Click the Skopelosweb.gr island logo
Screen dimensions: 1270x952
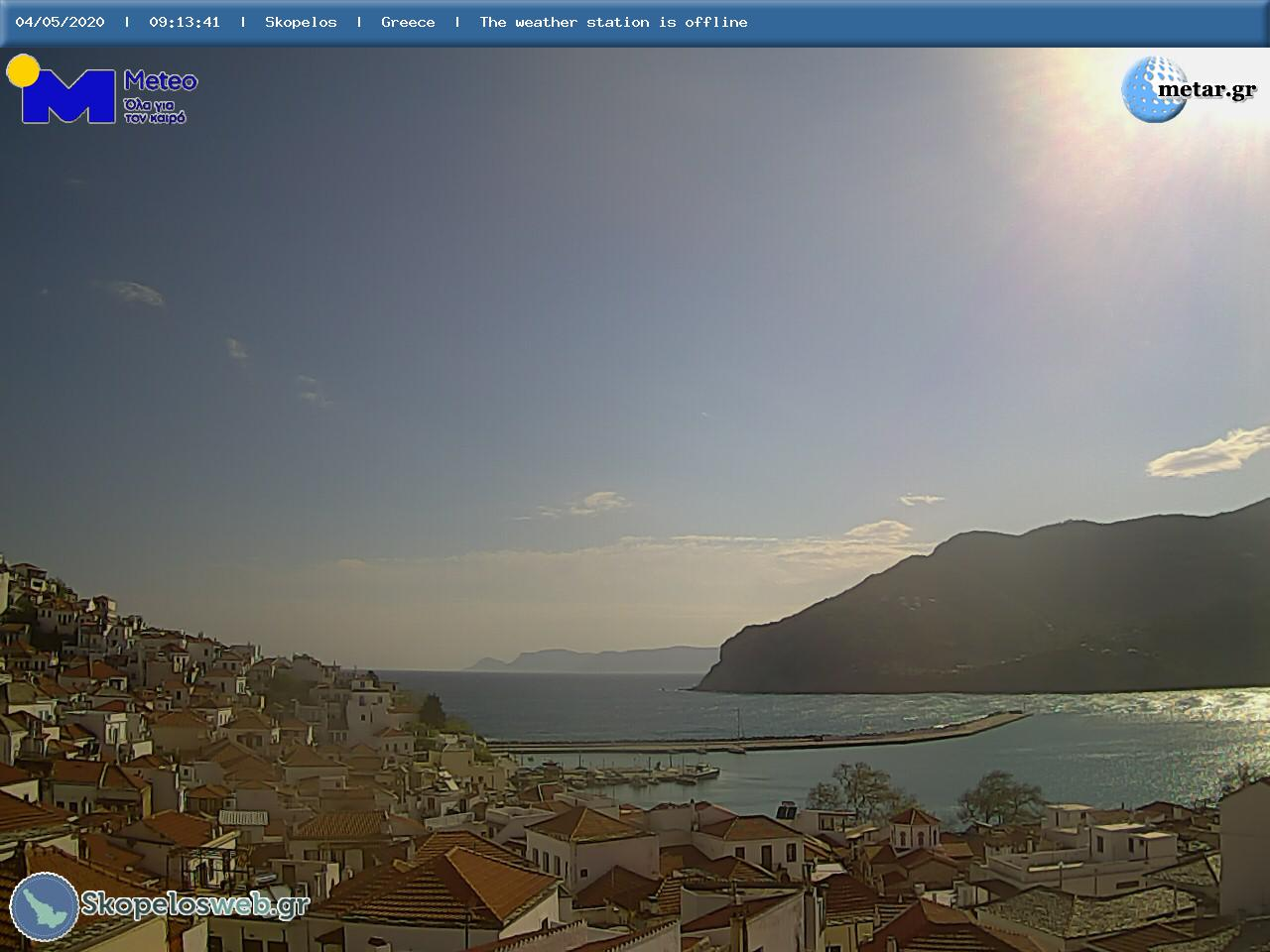pyautogui.click(x=45, y=906)
